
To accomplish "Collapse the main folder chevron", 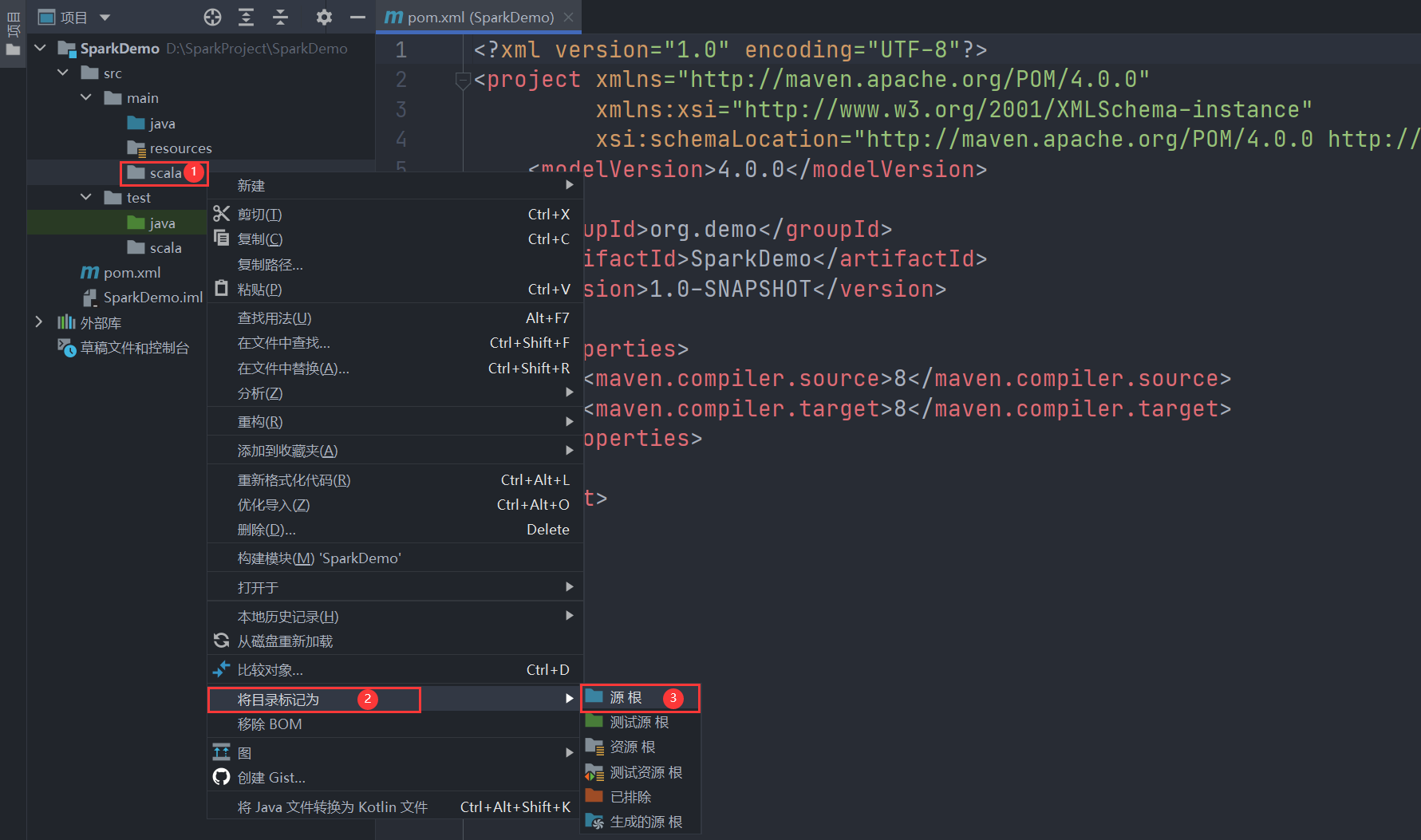I will tap(86, 97).
